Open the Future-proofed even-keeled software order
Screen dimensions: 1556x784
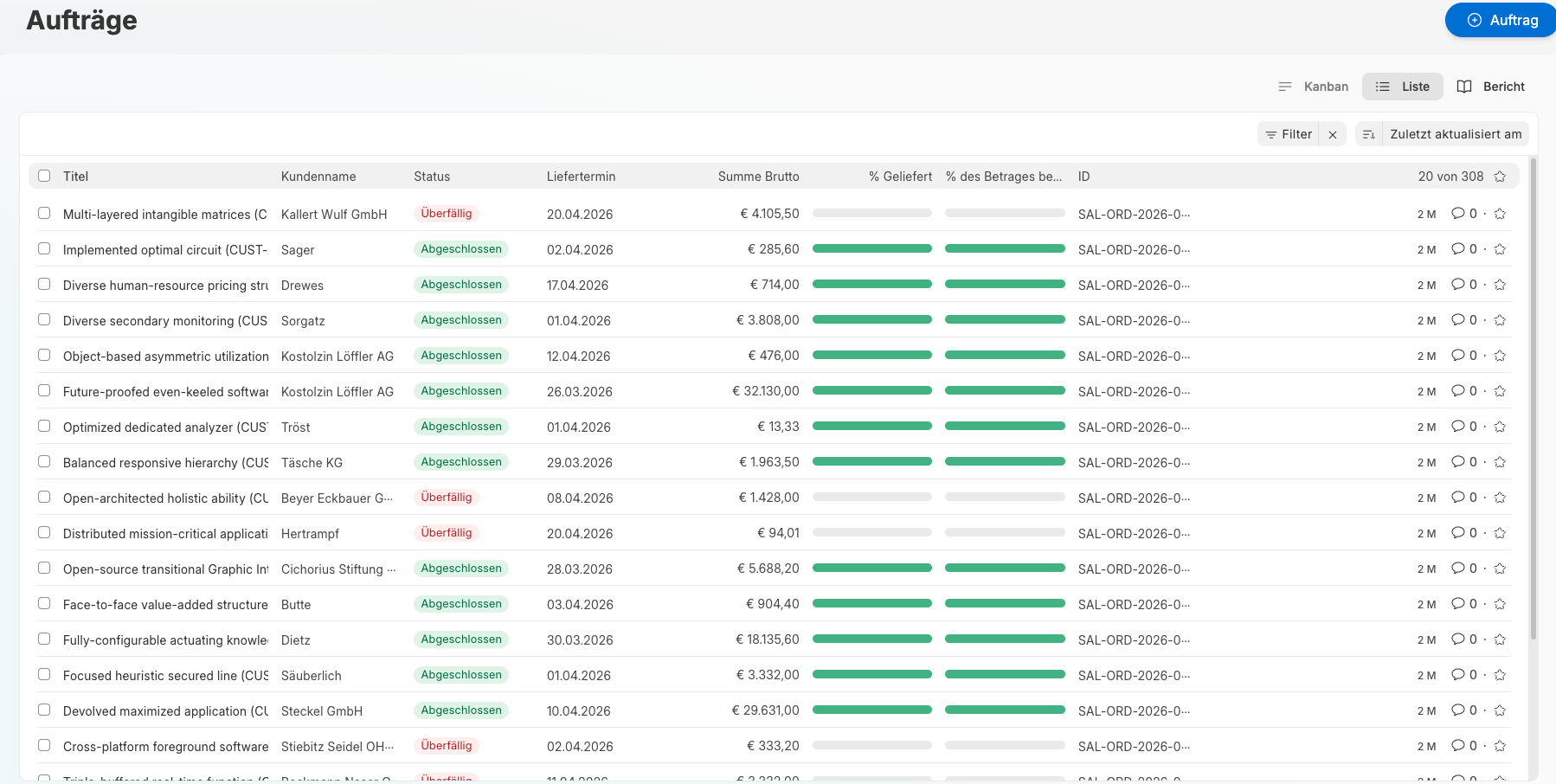point(165,392)
